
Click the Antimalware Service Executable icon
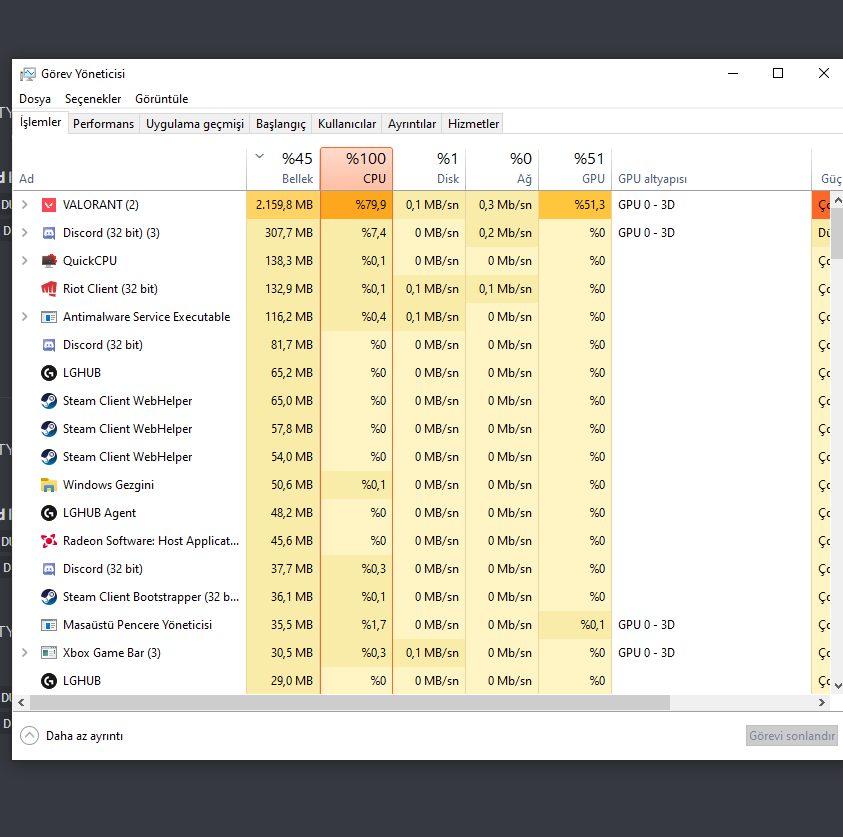coord(49,317)
